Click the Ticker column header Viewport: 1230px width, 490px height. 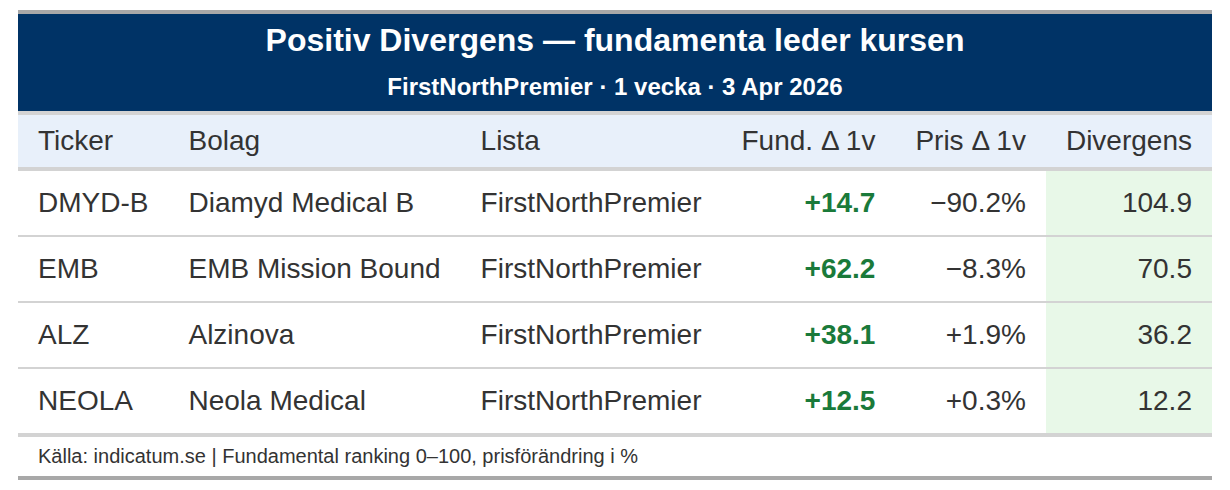[x=75, y=141]
